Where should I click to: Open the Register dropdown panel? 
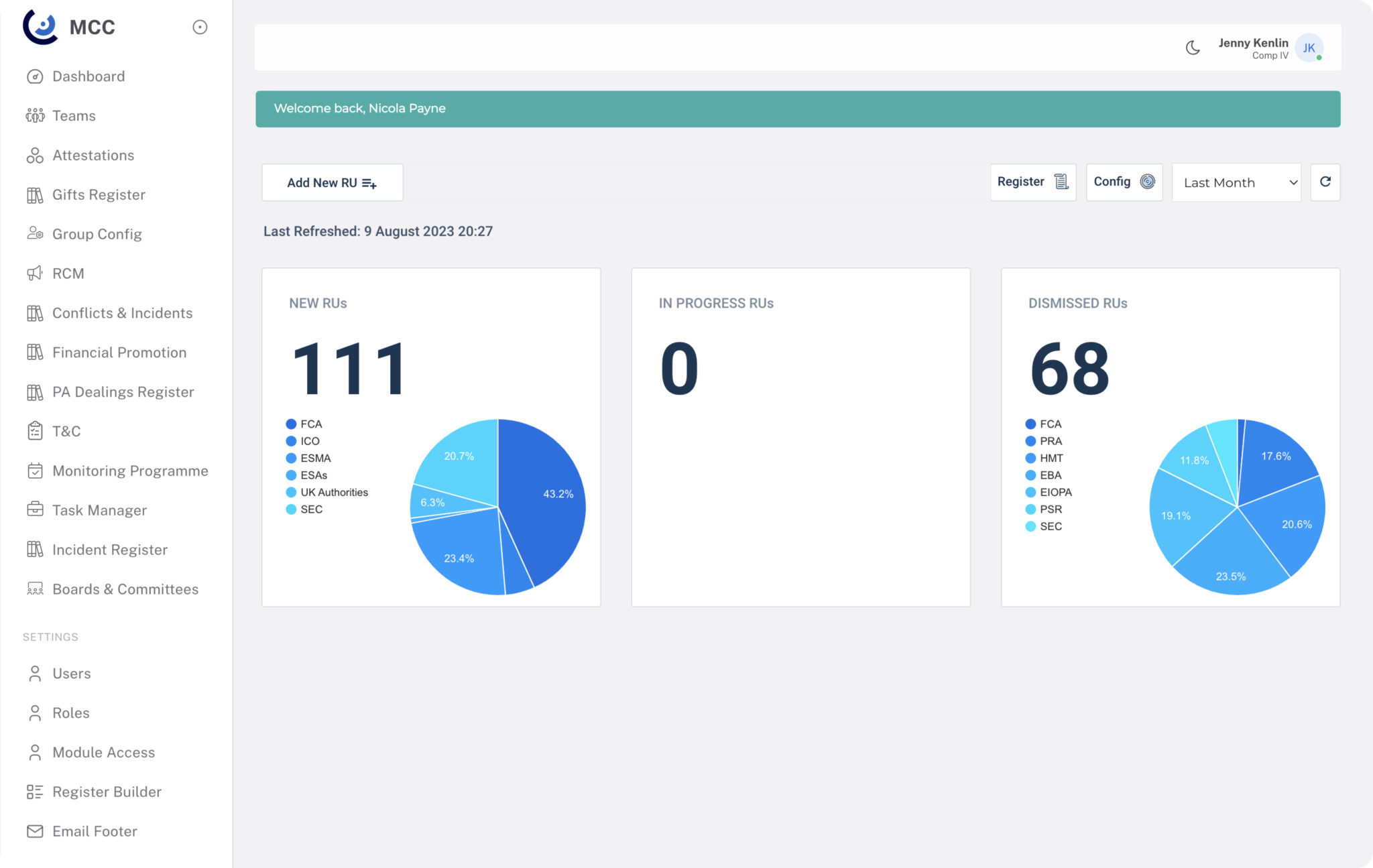tap(1032, 182)
